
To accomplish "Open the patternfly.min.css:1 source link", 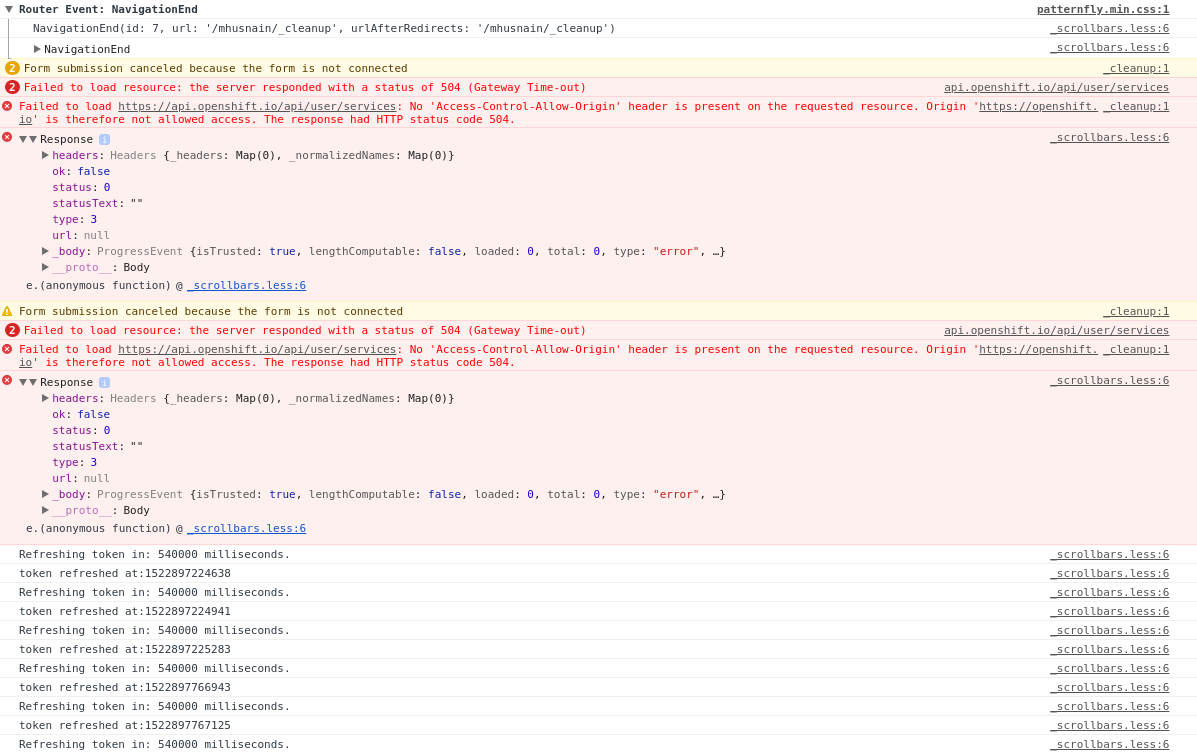I will click(x=1103, y=9).
